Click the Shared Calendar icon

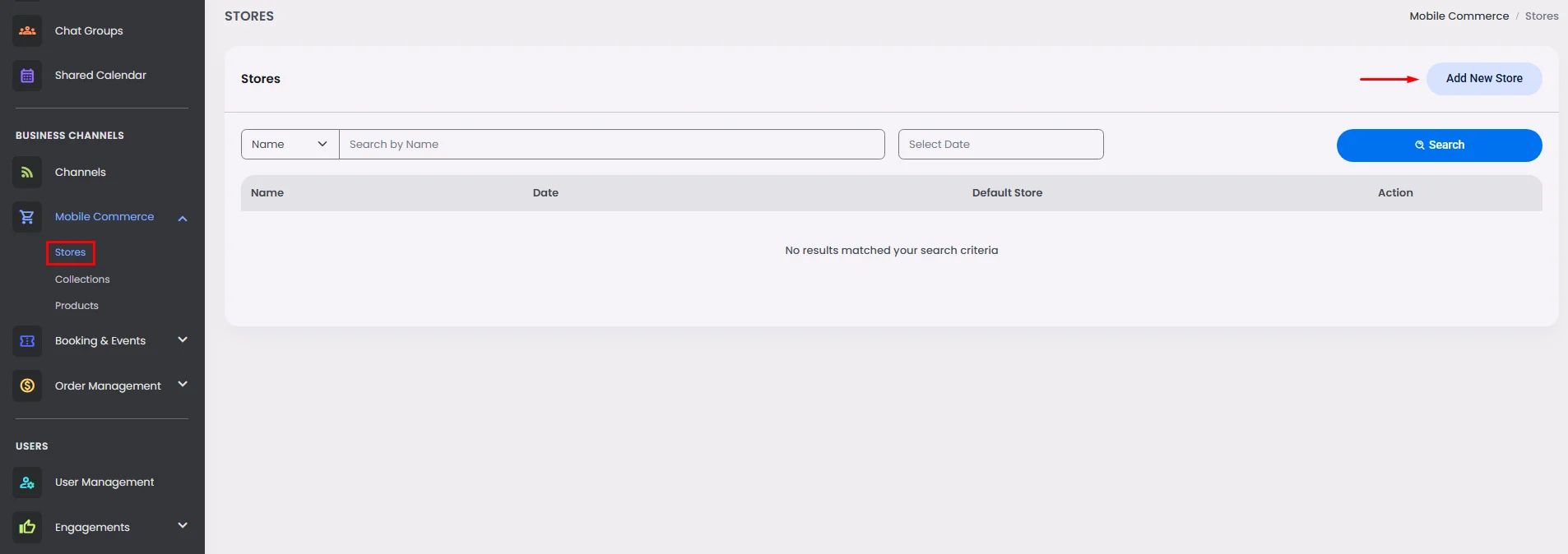[27, 76]
